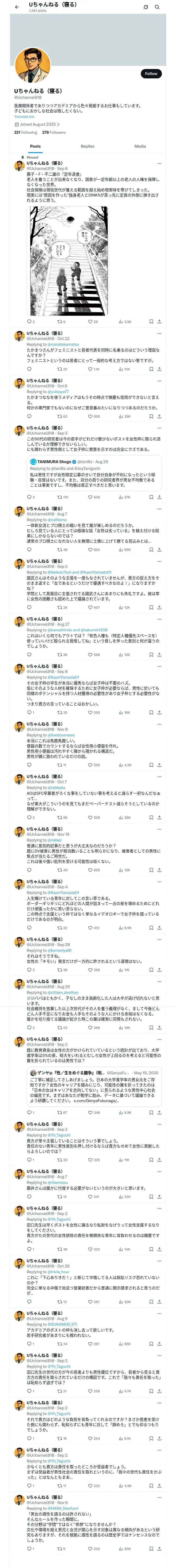
Task: Expand more options on the Oct 8 post
Action: [x=159, y=381]
